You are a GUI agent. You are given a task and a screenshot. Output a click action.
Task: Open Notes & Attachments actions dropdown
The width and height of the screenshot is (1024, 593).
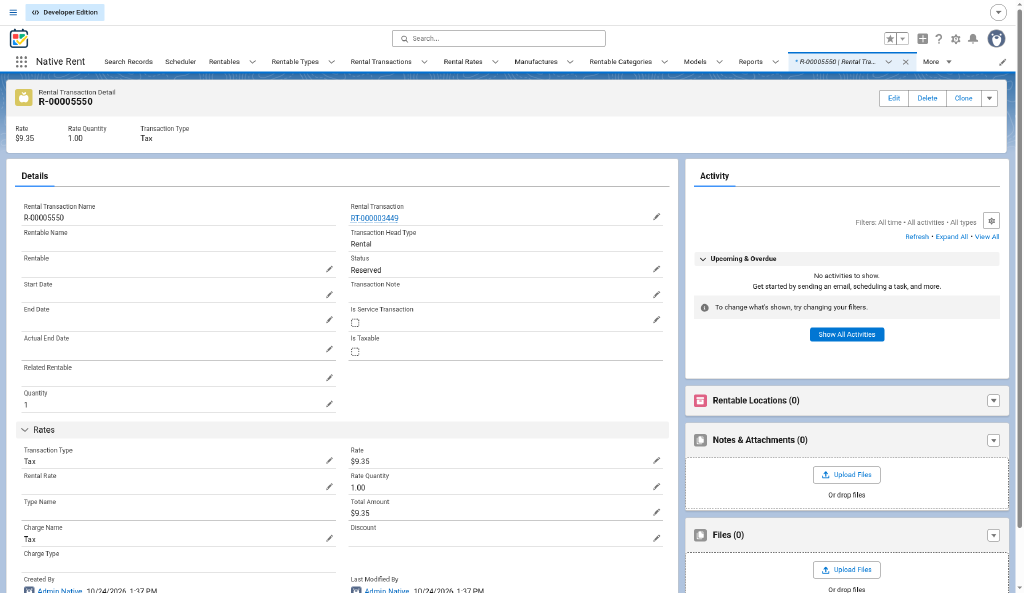pos(993,441)
